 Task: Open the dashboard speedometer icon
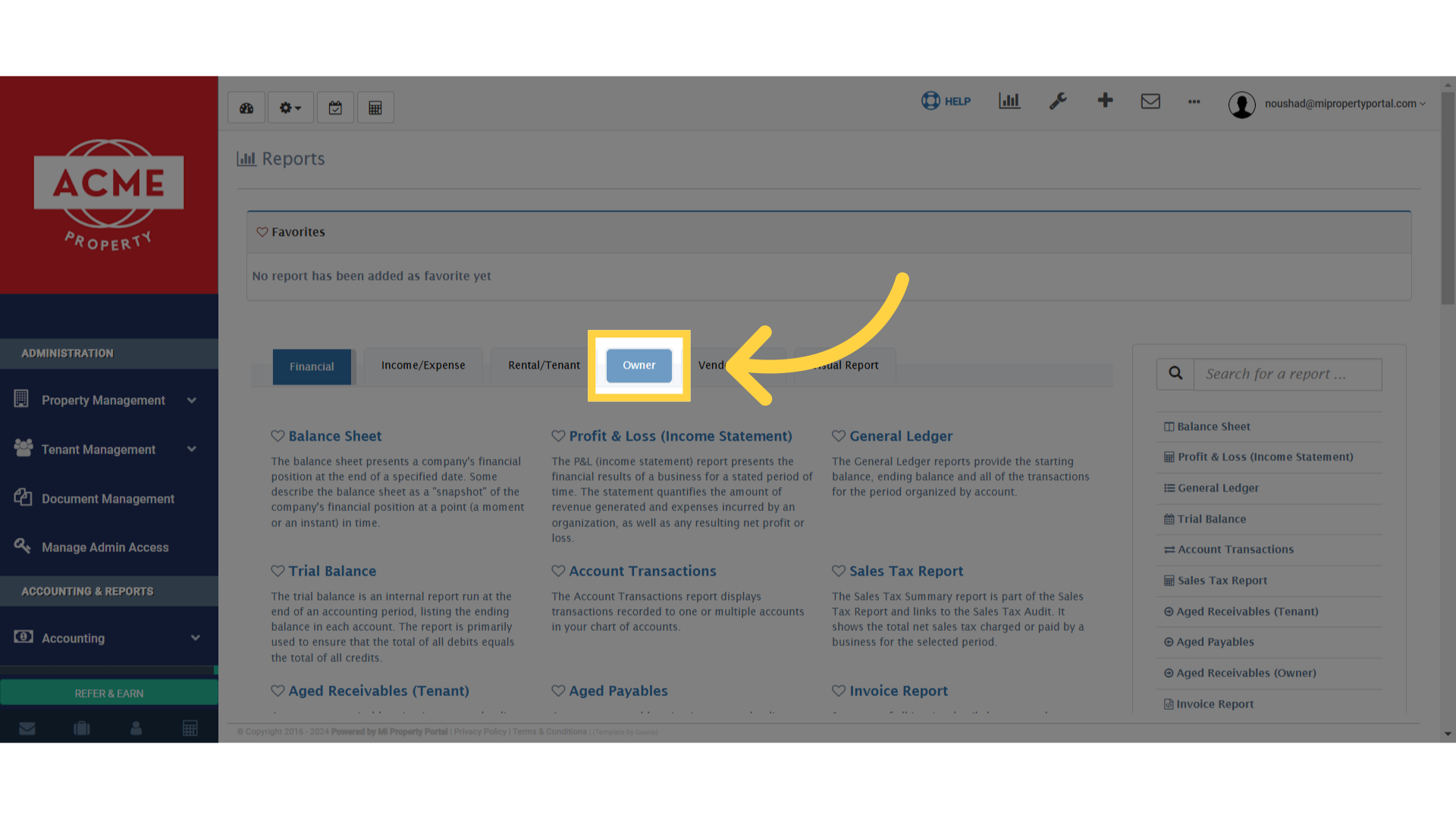click(x=246, y=107)
